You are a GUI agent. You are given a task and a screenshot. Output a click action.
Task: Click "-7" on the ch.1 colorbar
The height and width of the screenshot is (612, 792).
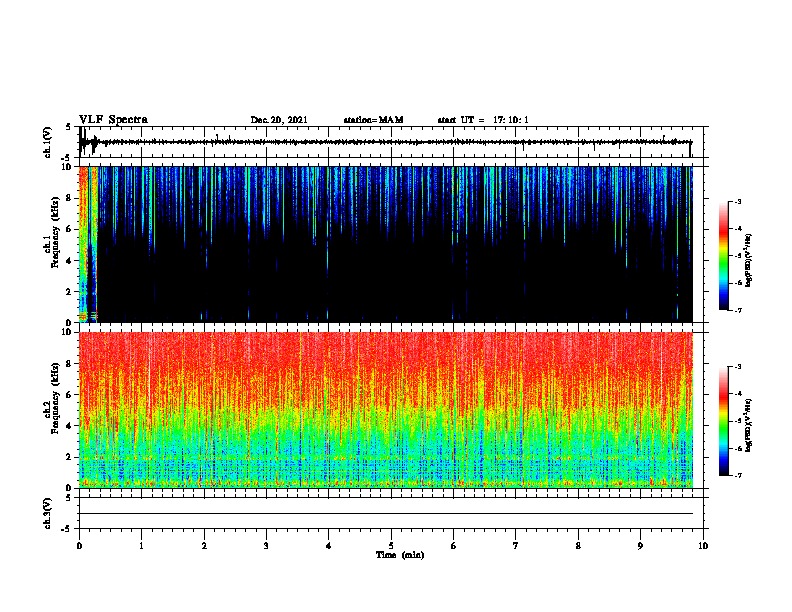click(737, 310)
